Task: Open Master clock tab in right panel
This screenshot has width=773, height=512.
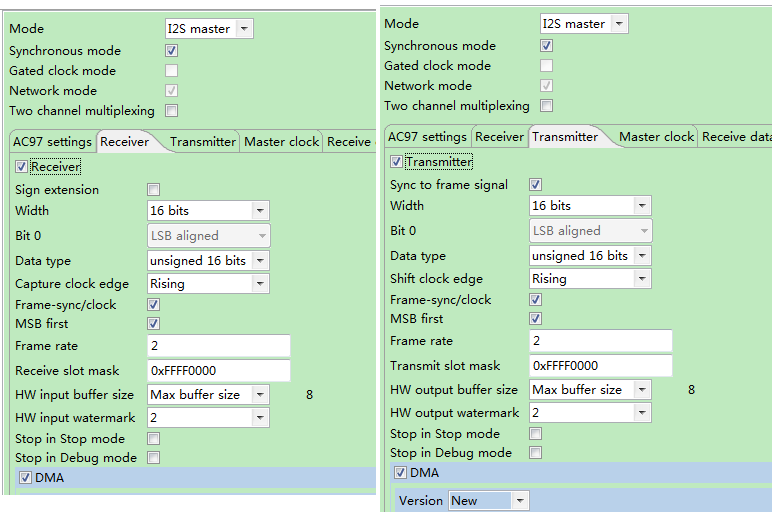Action: coord(656,137)
